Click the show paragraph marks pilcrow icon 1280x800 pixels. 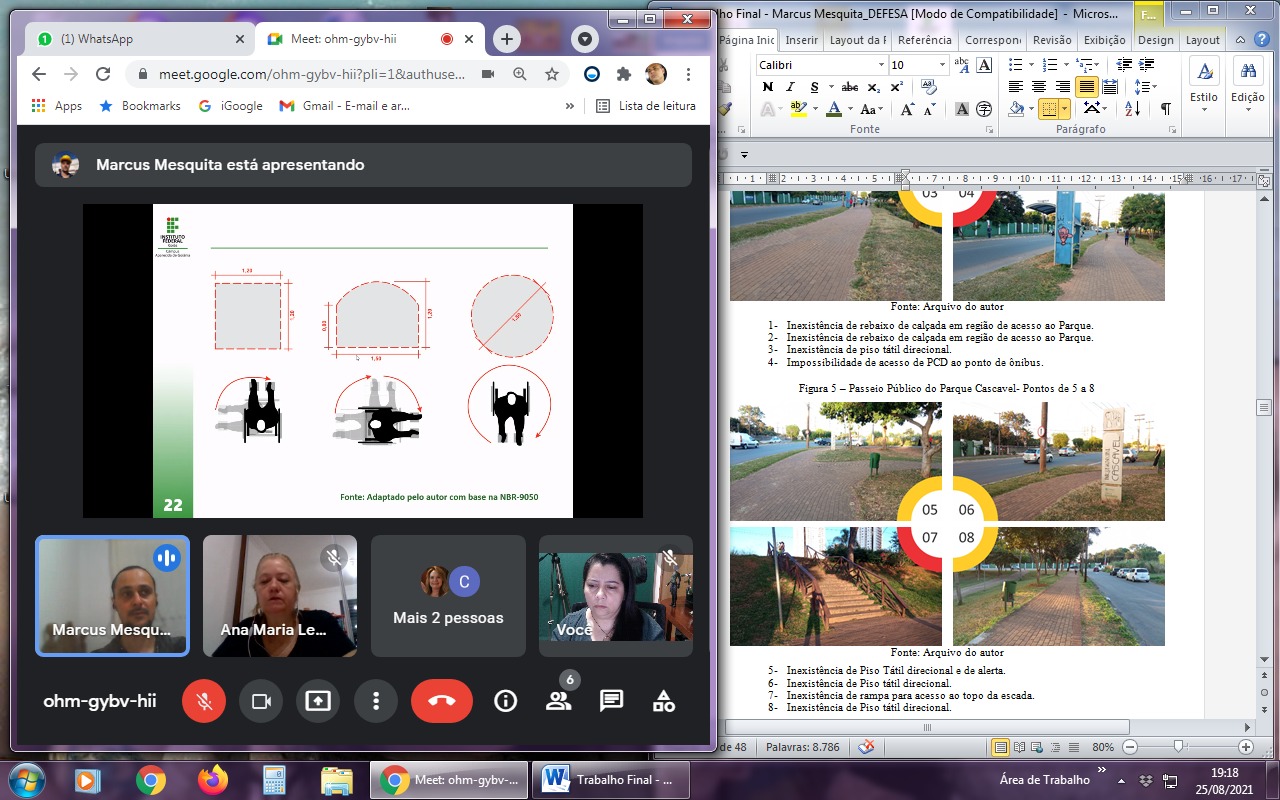tap(1165, 109)
